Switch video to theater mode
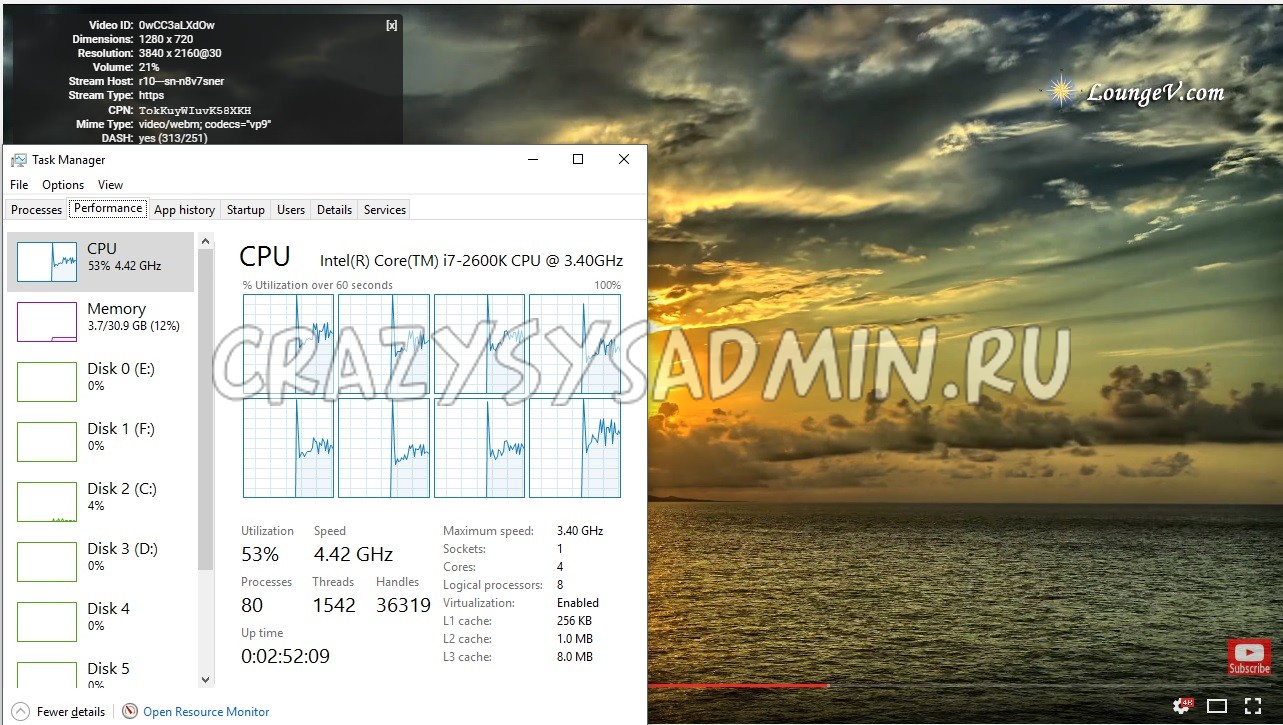 click(x=1217, y=707)
